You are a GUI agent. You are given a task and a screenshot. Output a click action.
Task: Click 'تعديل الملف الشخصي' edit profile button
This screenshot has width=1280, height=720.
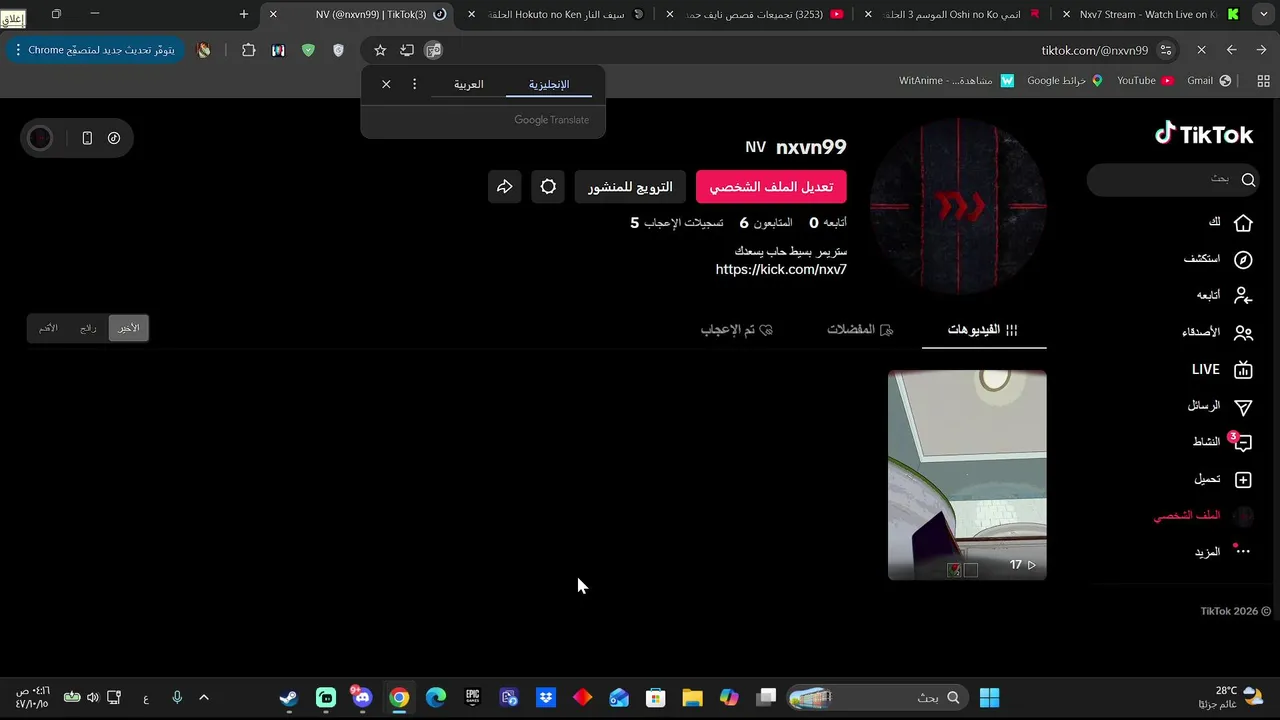771,186
